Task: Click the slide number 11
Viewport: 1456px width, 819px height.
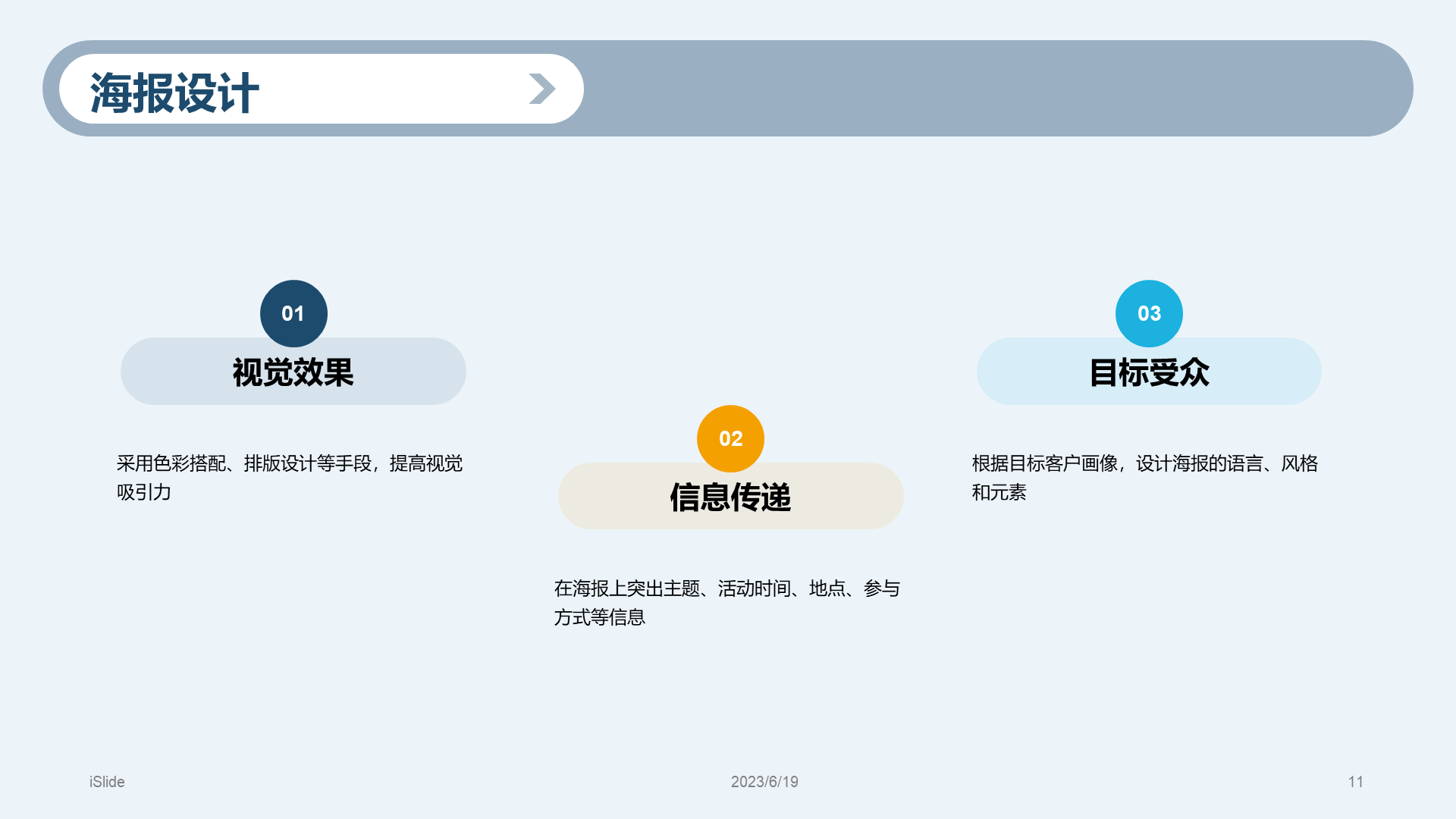Action: [1355, 782]
